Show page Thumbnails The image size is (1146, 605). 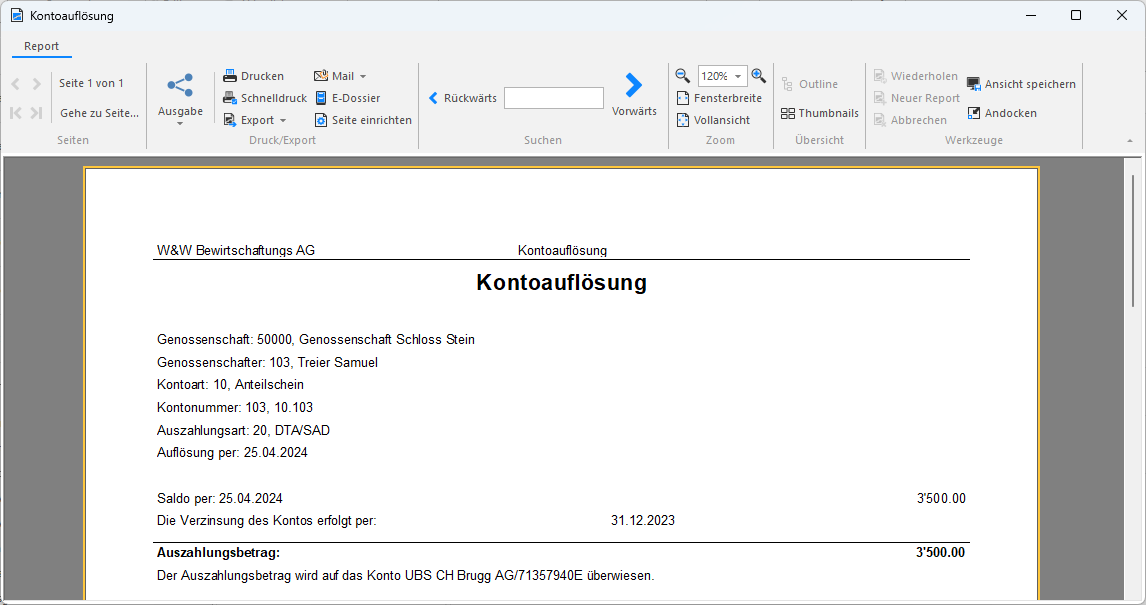click(819, 113)
